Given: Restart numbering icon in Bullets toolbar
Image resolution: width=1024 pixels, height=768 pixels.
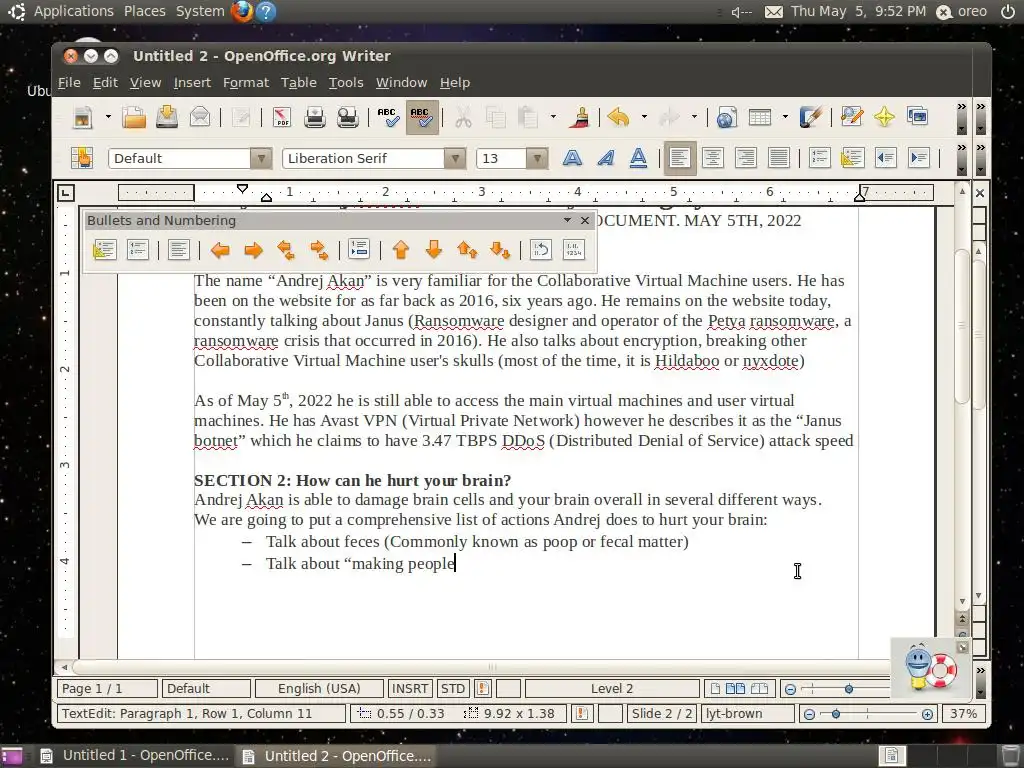Looking at the screenshot, I should [x=541, y=250].
